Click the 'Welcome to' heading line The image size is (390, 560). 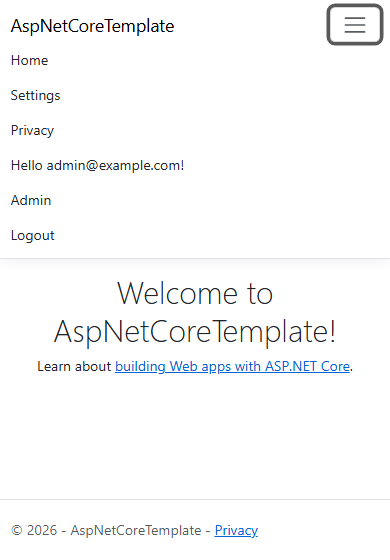[195, 293]
